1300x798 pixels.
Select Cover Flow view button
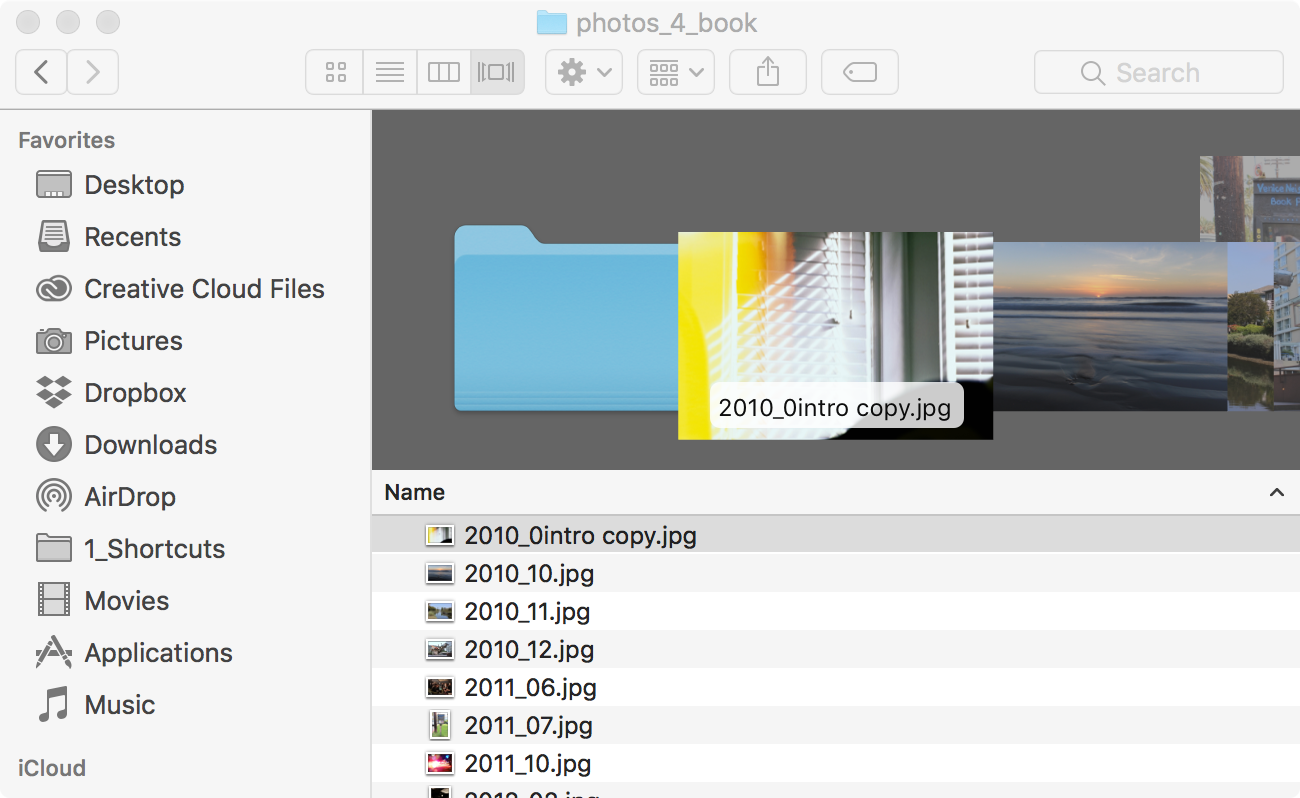pos(497,72)
